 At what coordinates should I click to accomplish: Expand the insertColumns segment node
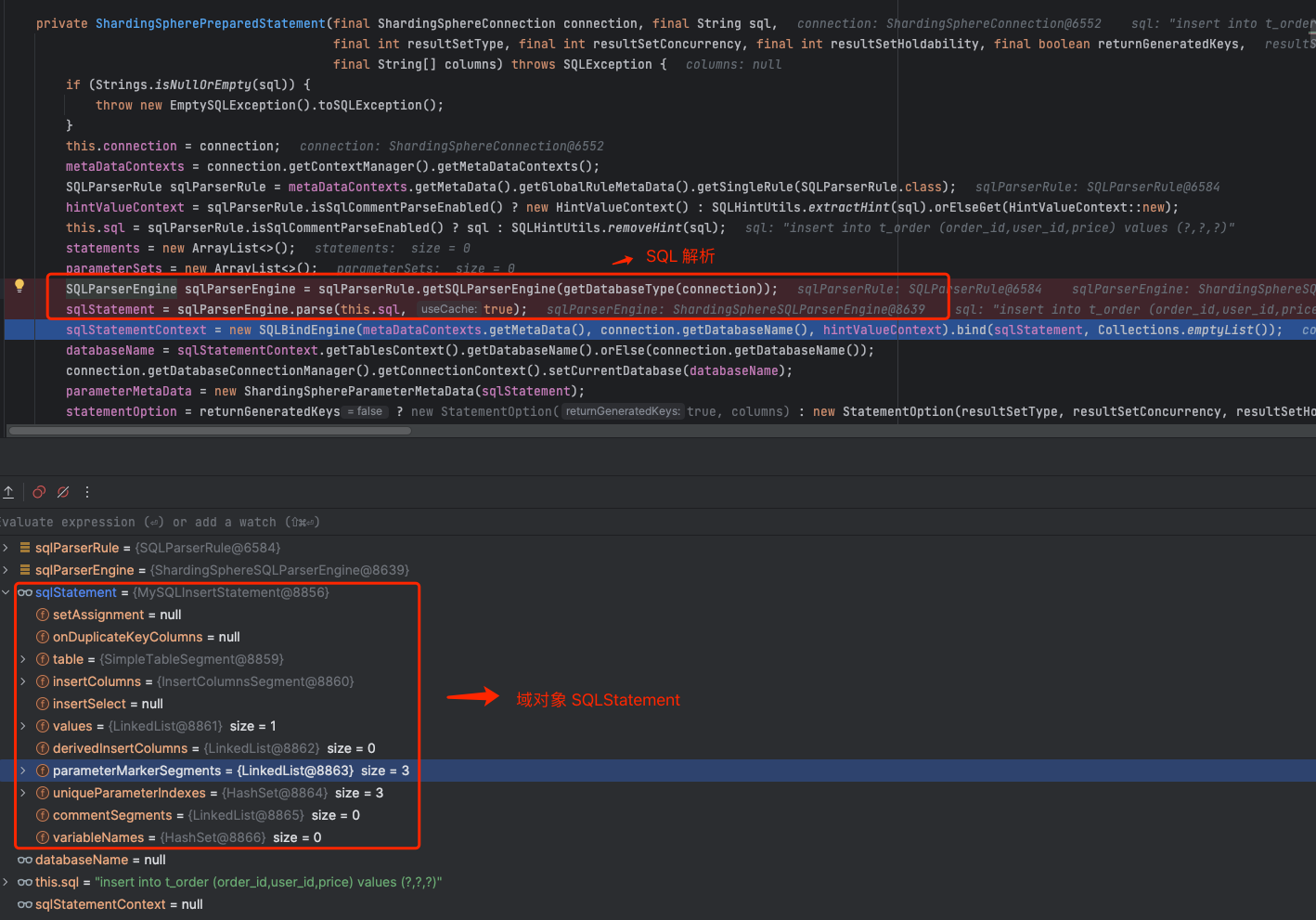tap(23, 681)
